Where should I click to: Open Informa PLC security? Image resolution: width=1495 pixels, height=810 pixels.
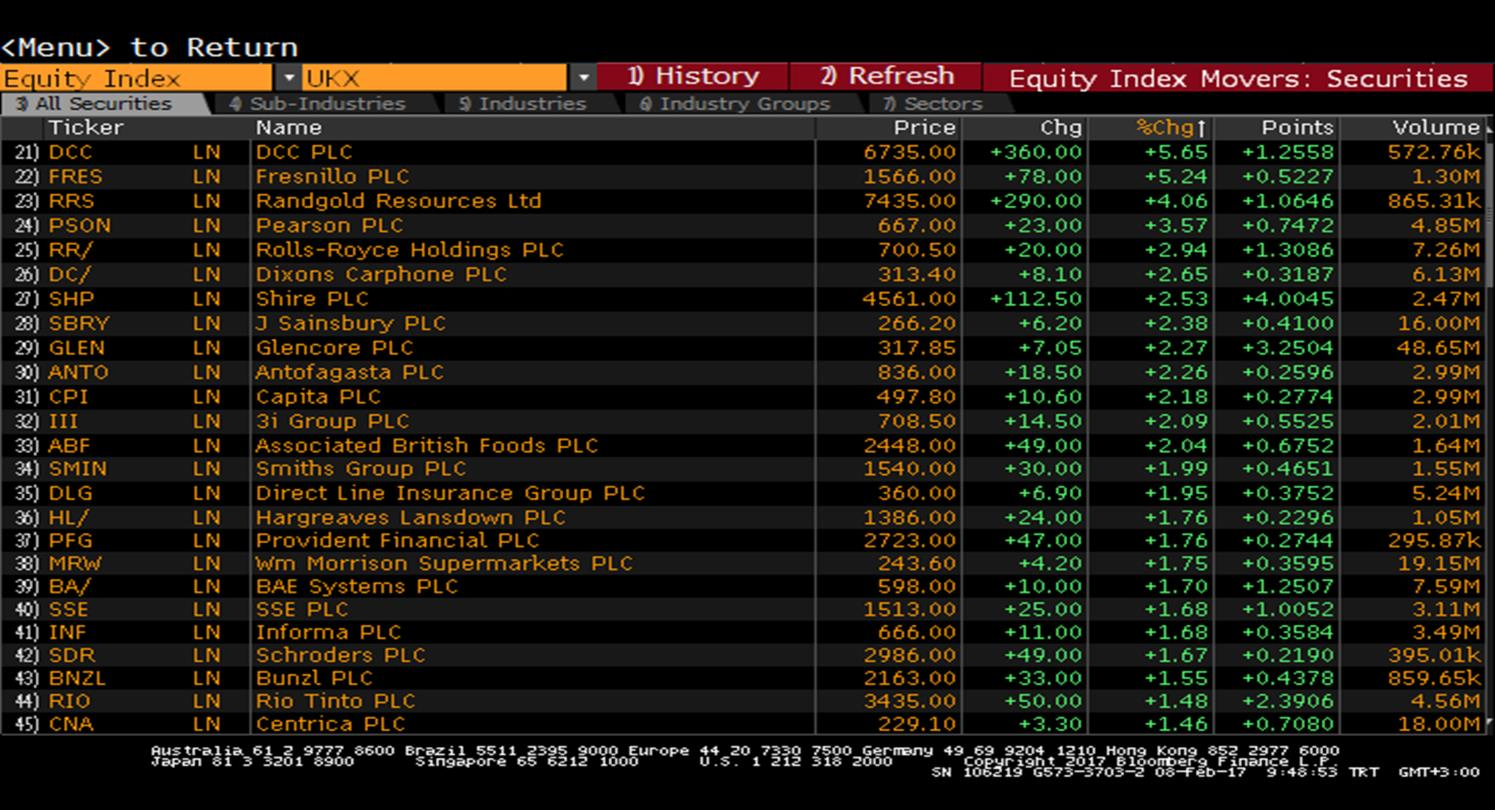point(328,633)
